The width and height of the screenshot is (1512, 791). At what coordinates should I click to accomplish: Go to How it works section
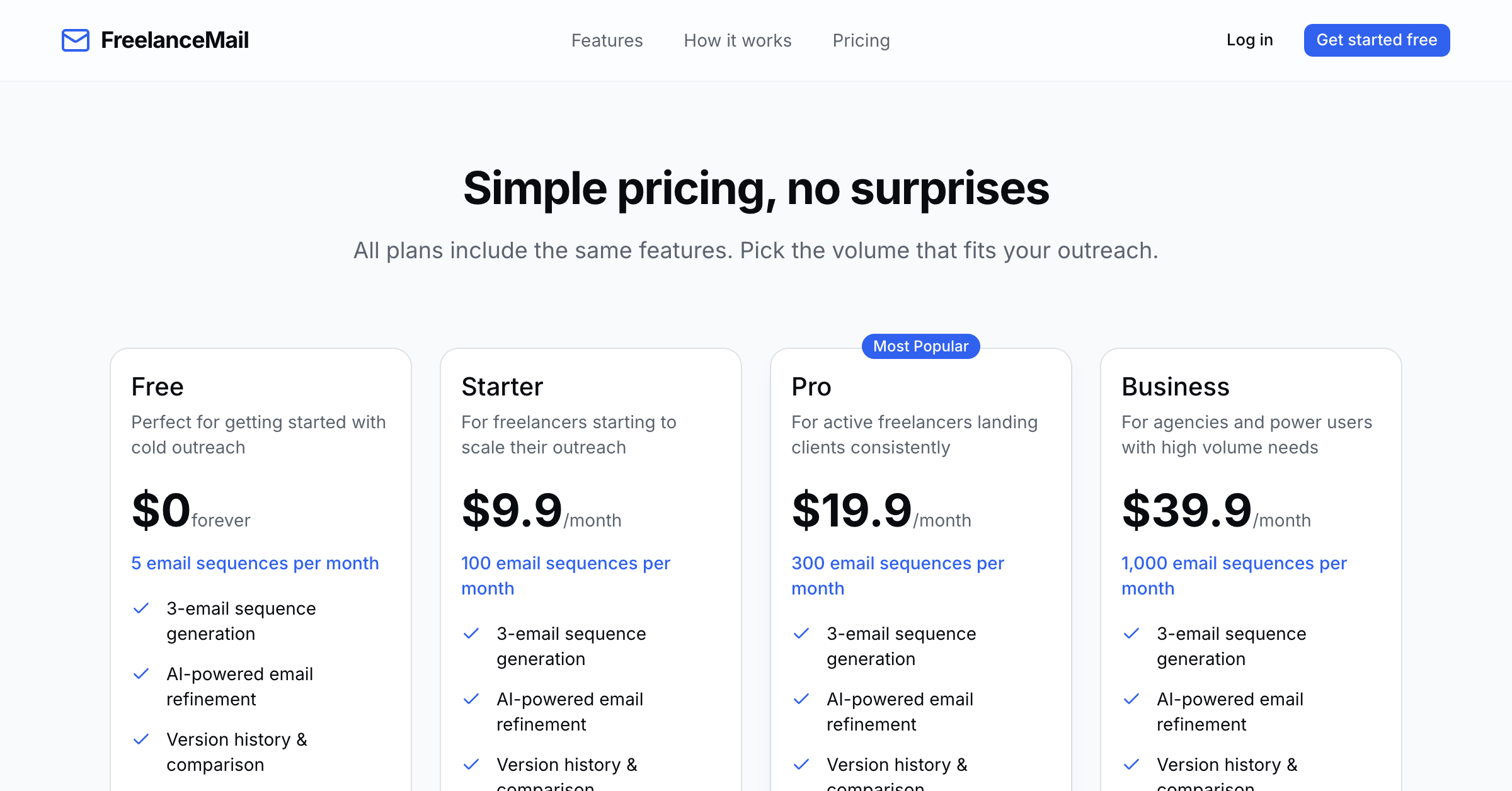point(738,40)
